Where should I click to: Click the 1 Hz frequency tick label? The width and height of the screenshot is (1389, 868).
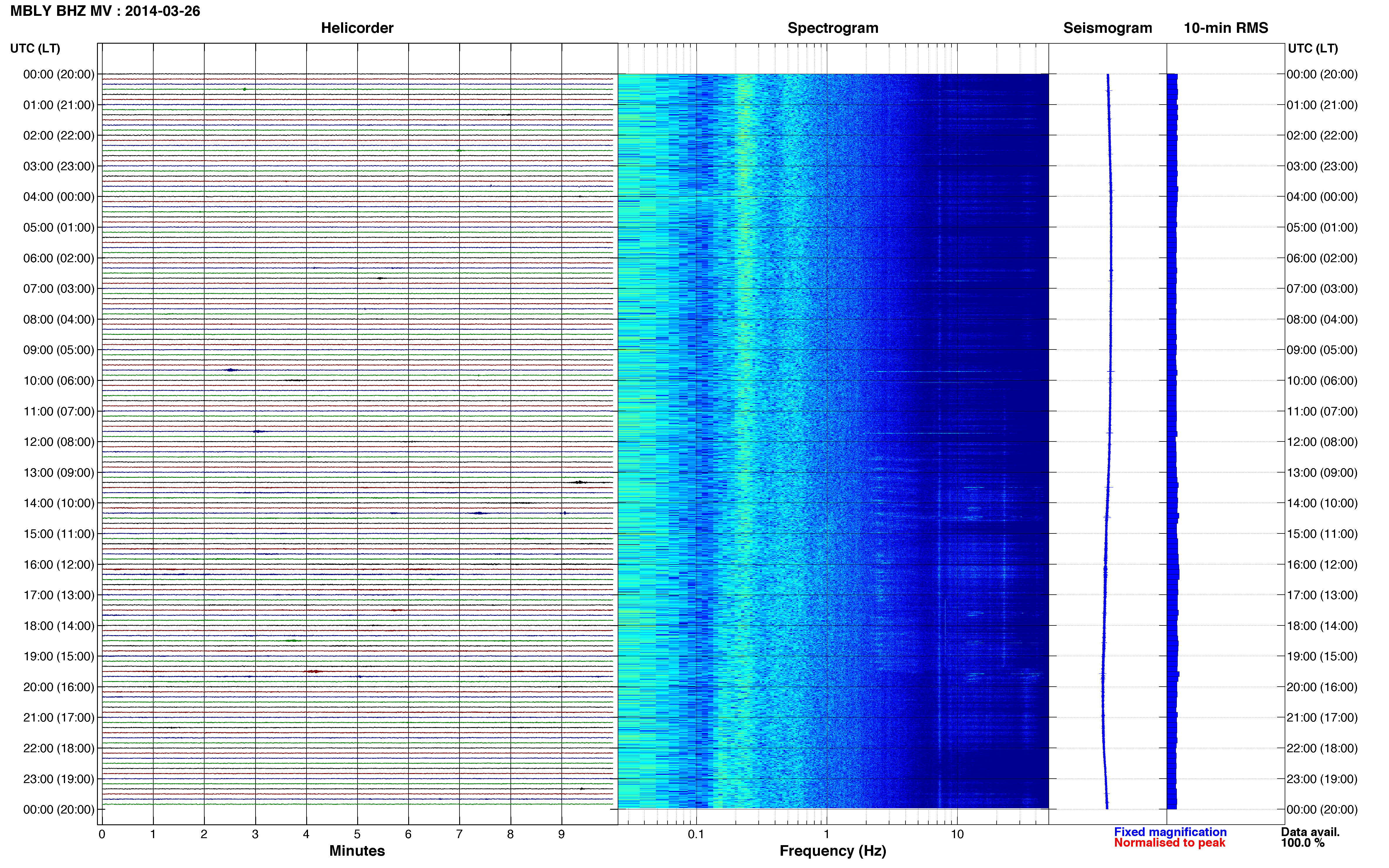(826, 834)
